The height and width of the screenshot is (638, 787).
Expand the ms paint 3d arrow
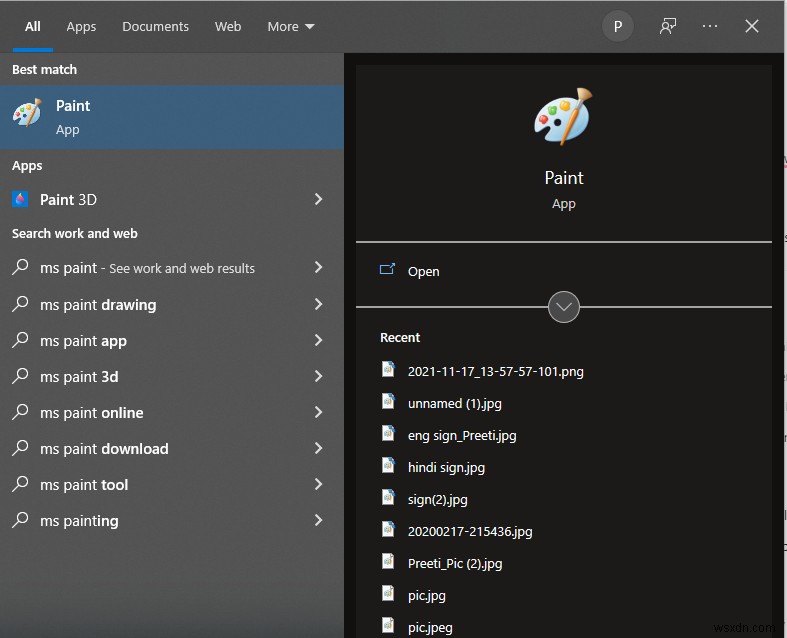tap(318, 376)
